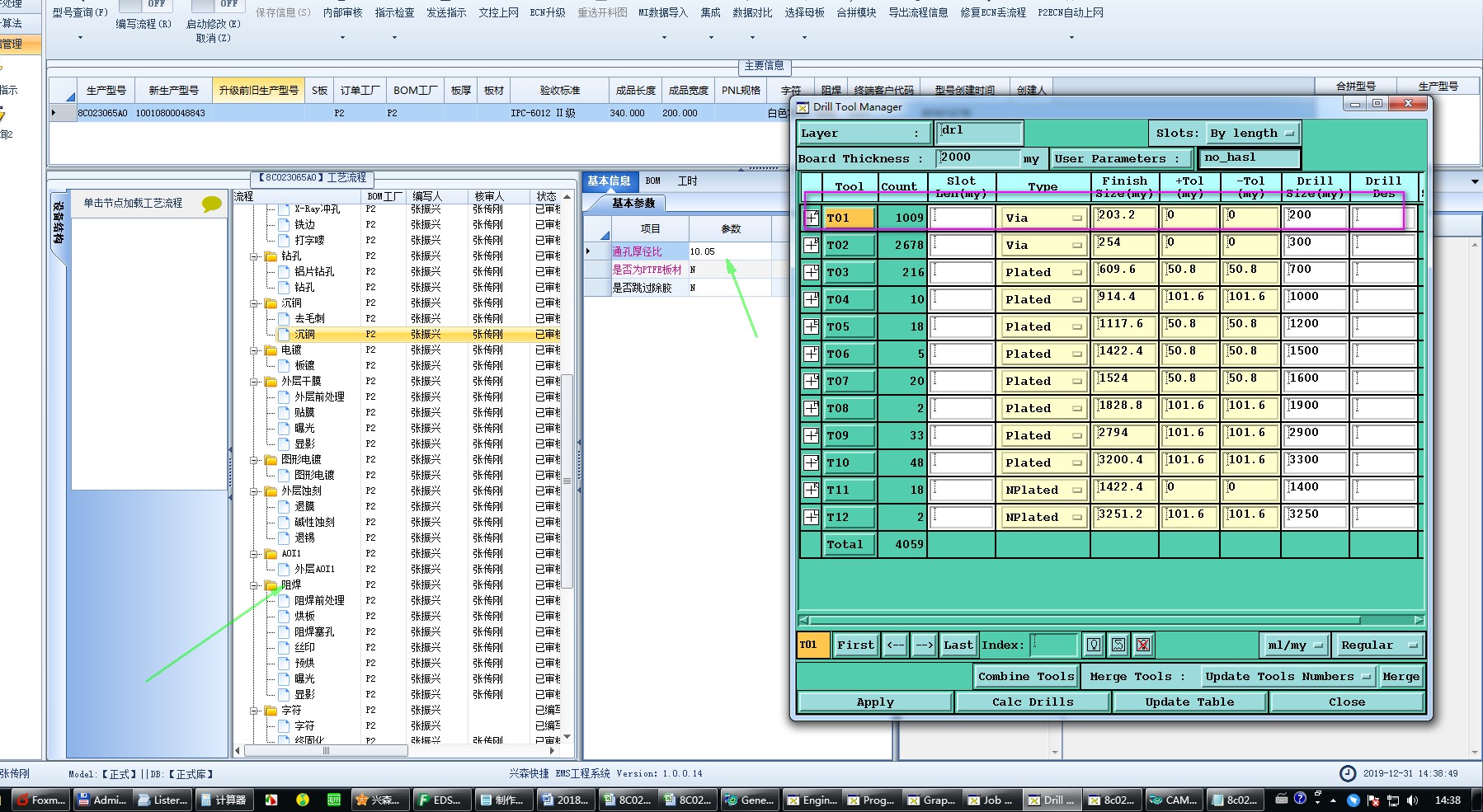Screen dimensions: 1483x812
Task: Open the ml/my units dropdown
Action: pos(1294,645)
